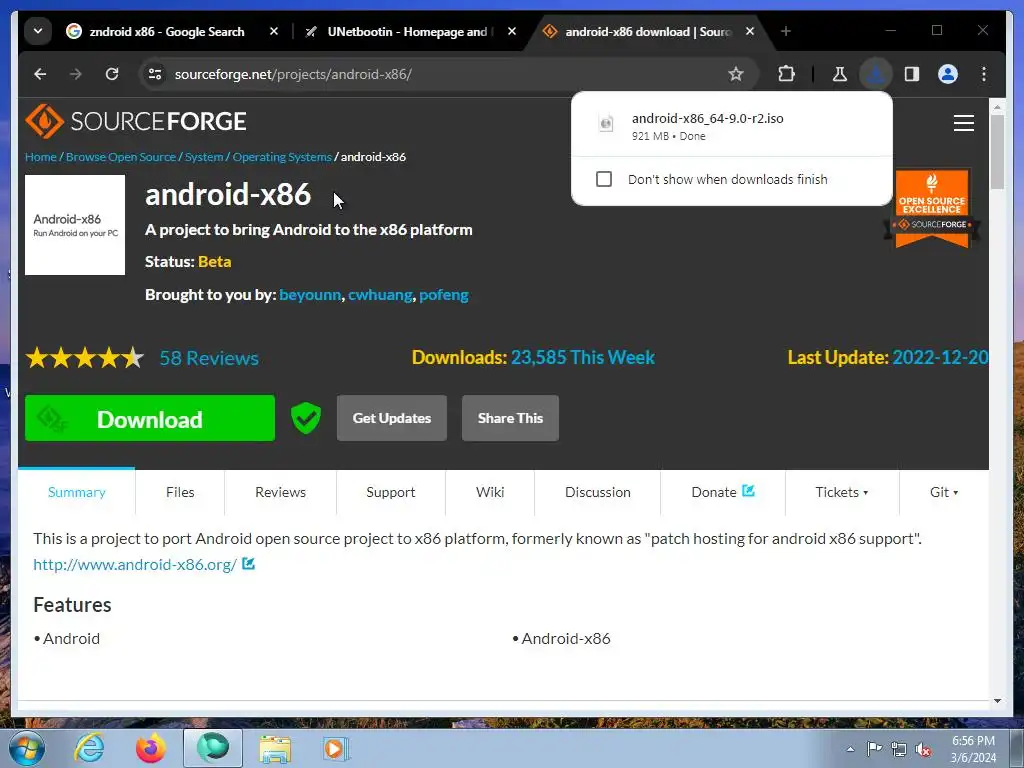
Task: Open media player icon on taskbar
Action: pos(336,748)
